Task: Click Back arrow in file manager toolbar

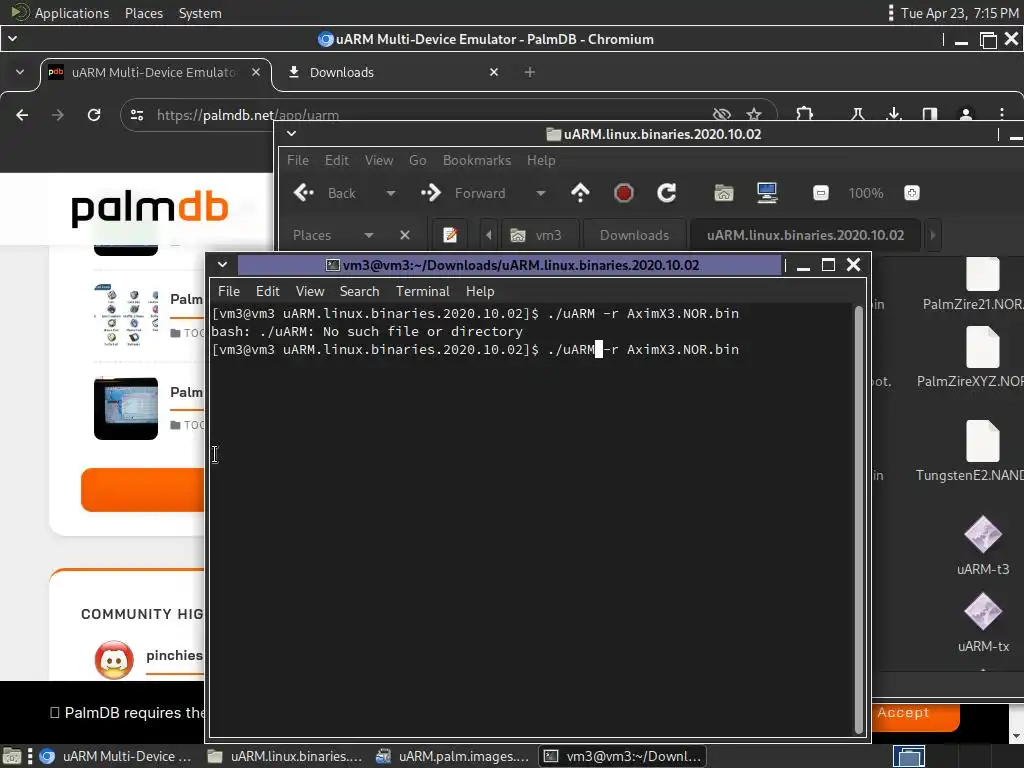Action: click(x=304, y=193)
